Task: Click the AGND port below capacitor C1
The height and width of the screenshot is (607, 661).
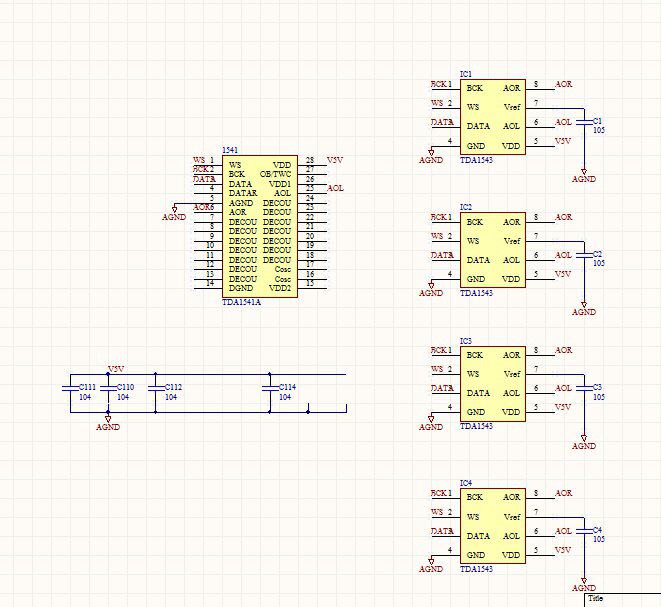Action: click(584, 176)
